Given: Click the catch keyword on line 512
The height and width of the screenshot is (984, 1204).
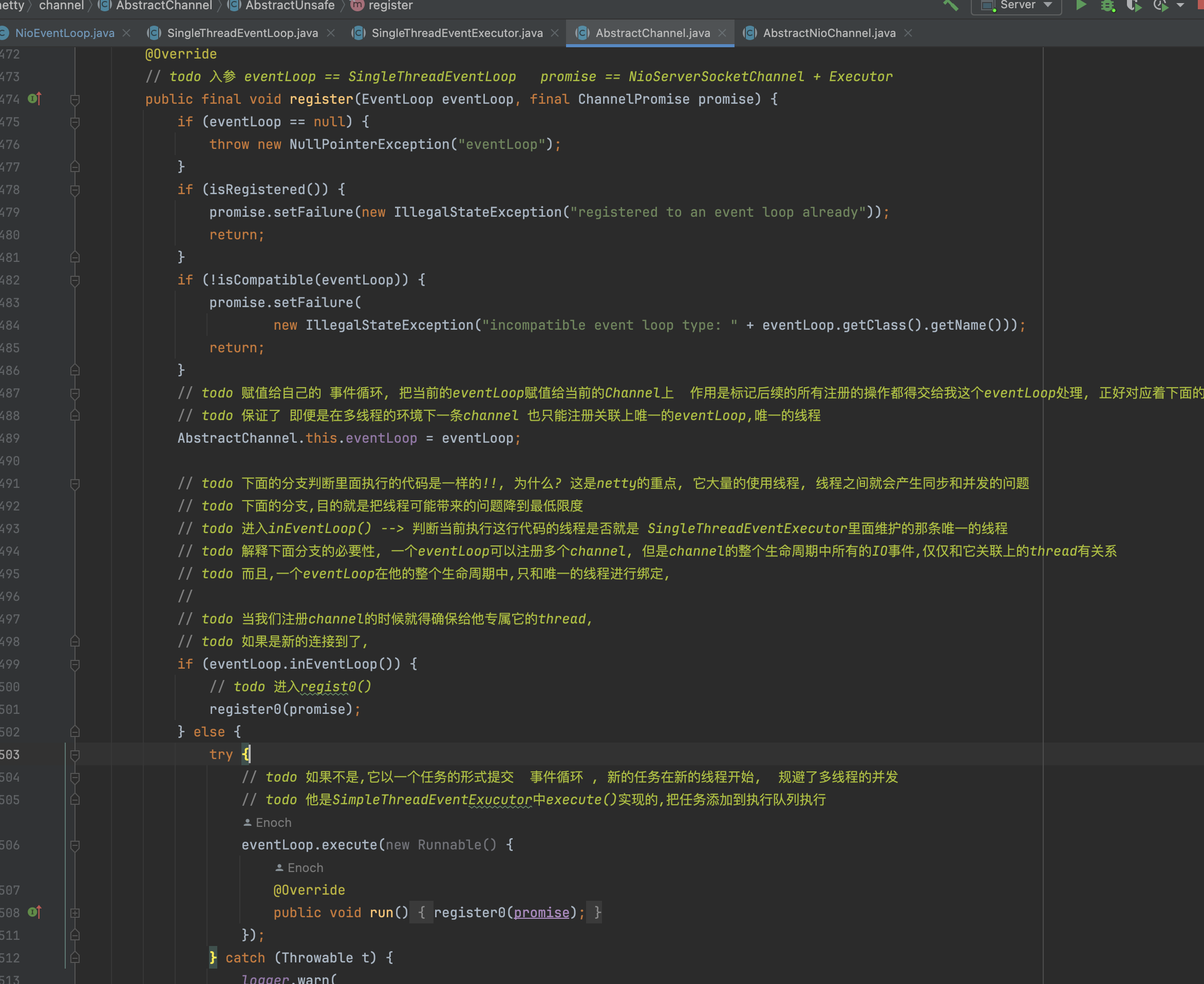Looking at the screenshot, I should (245, 958).
